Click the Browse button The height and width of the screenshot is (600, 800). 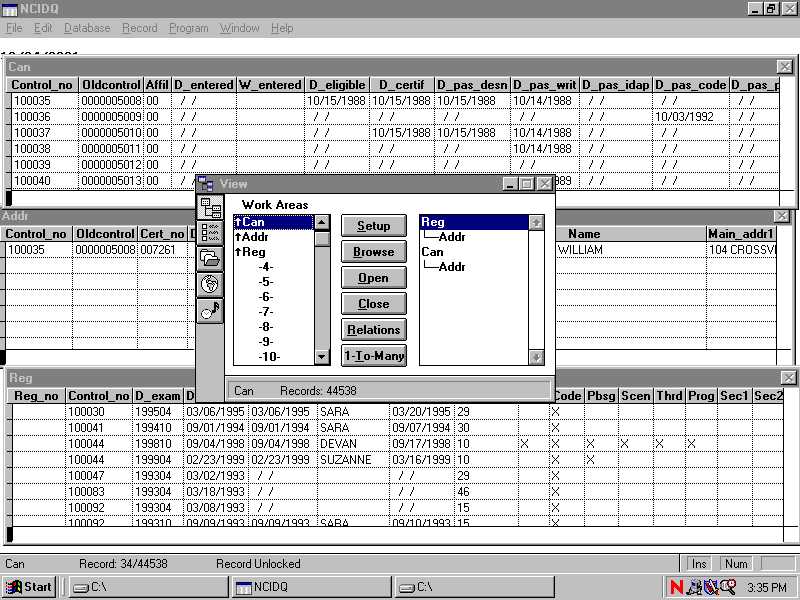(373, 252)
